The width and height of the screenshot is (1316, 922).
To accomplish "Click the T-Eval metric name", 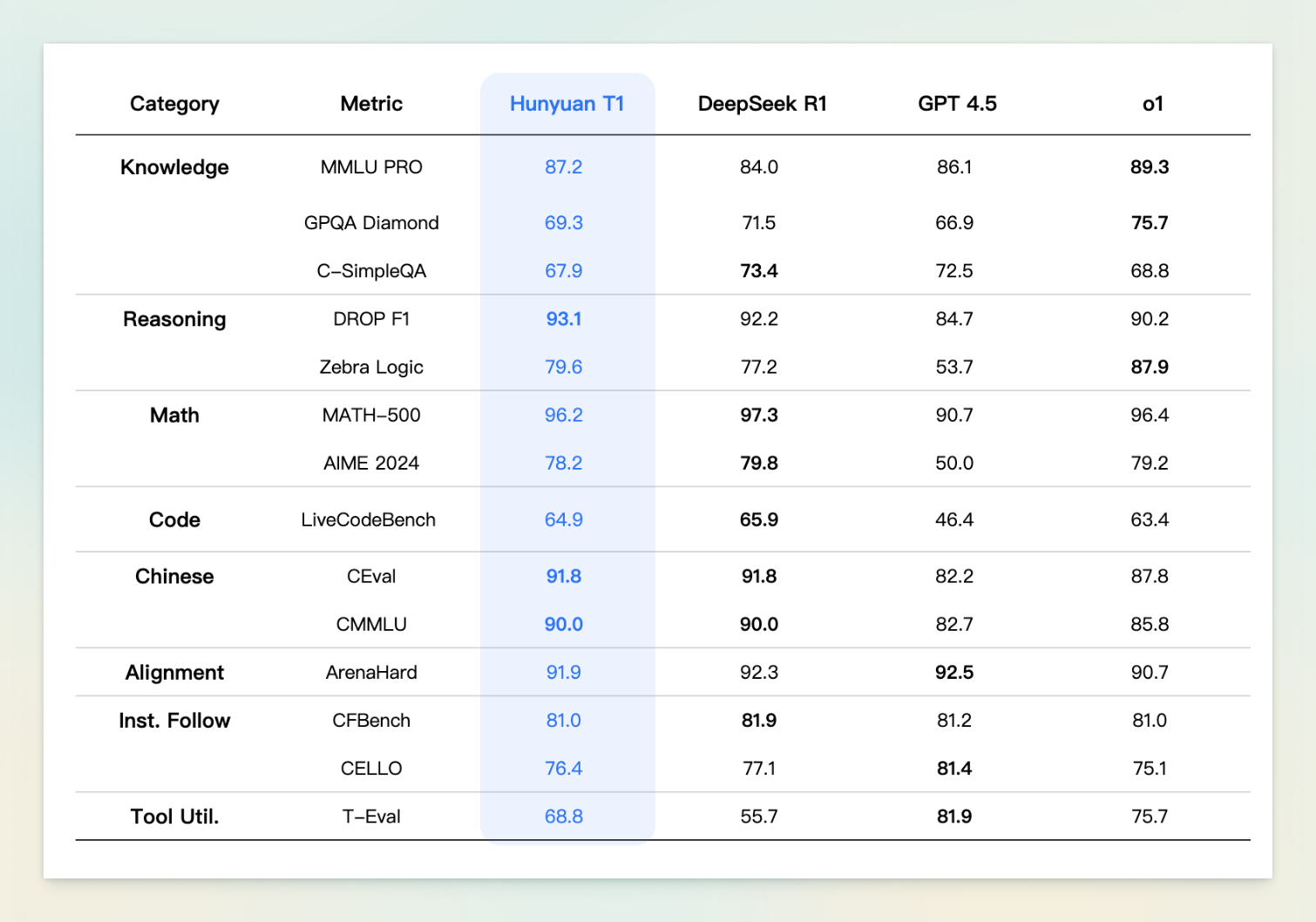I will tap(371, 816).
